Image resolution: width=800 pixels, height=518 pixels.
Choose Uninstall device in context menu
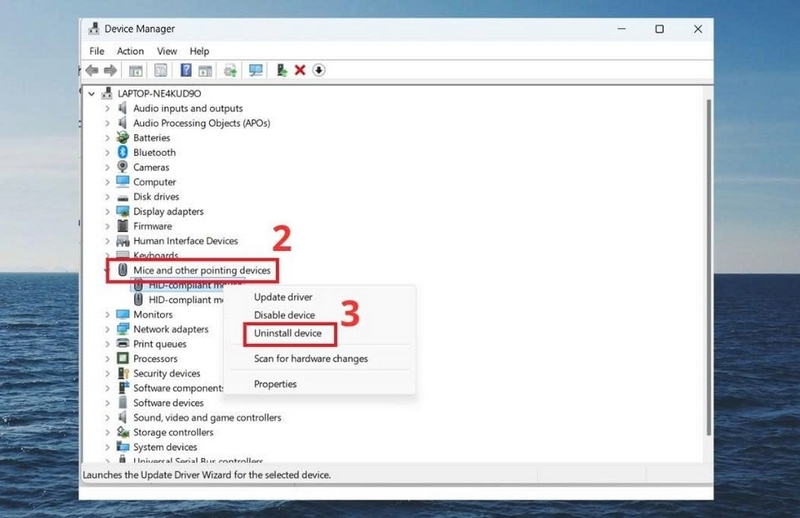288,333
